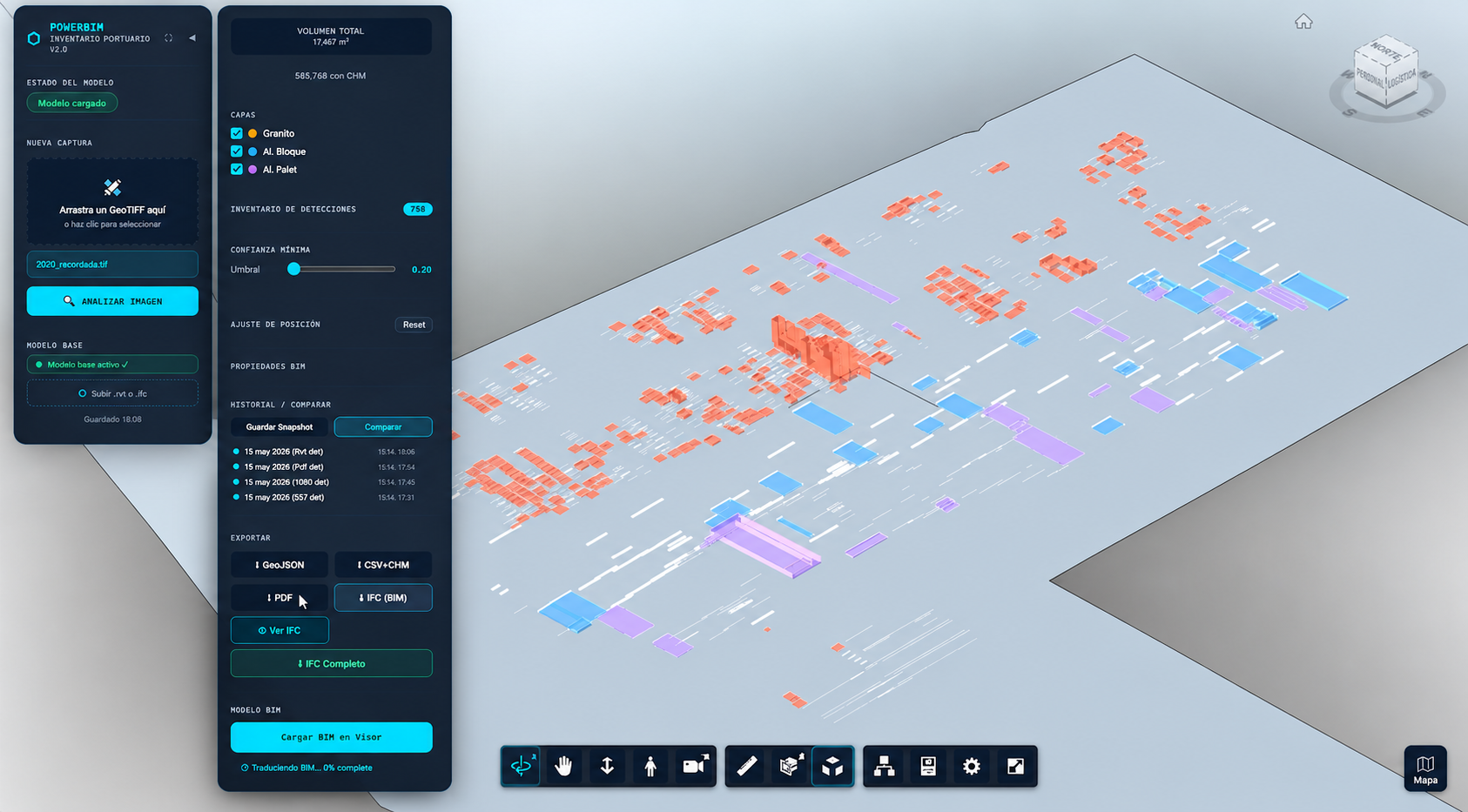Click the NORTE face of view cube
Screen dimensions: 1468x812
[x=1385, y=50]
